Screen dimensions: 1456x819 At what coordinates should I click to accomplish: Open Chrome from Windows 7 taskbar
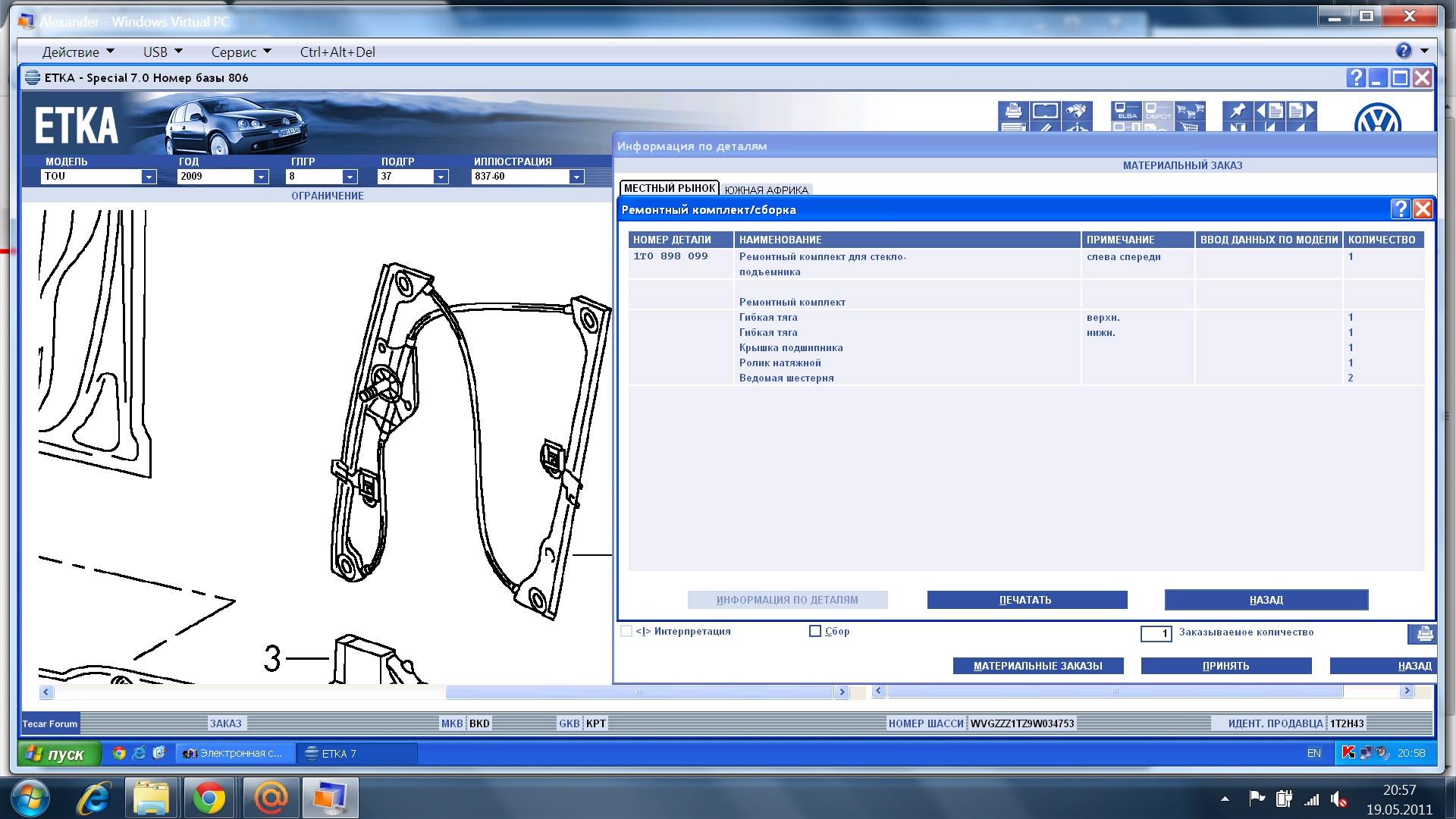[x=209, y=798]
